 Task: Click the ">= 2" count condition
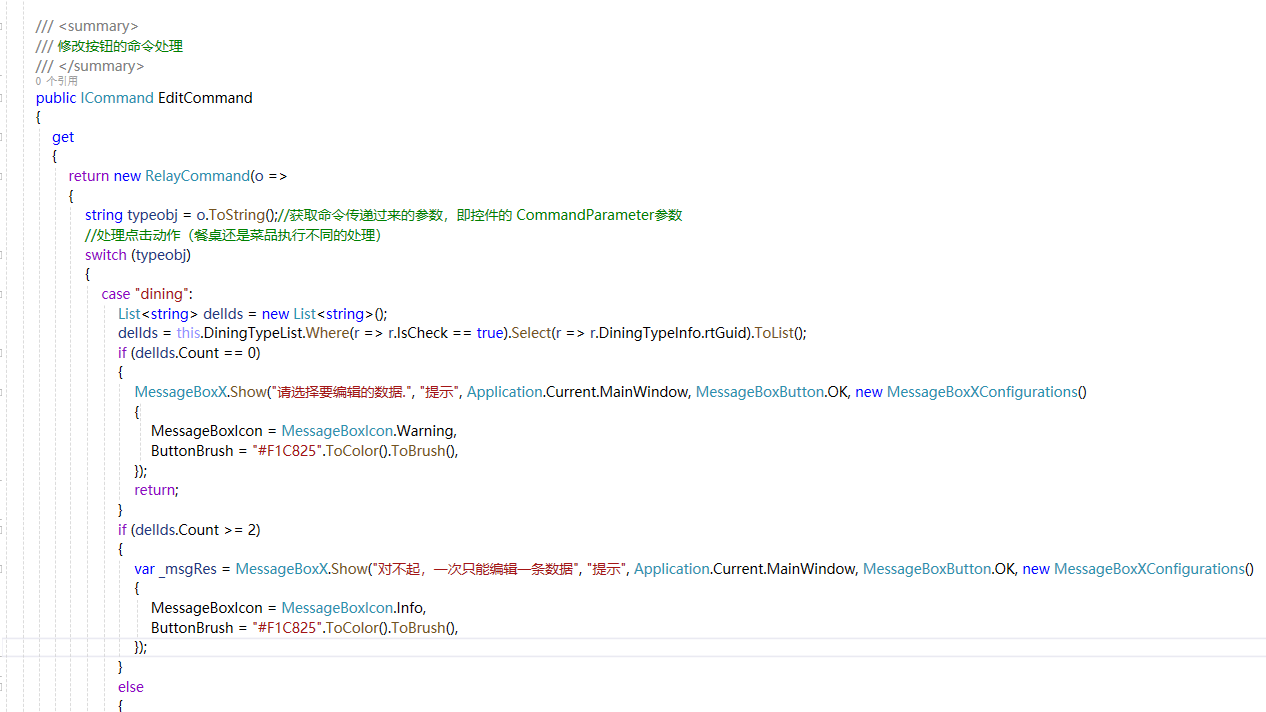(241, 530)
